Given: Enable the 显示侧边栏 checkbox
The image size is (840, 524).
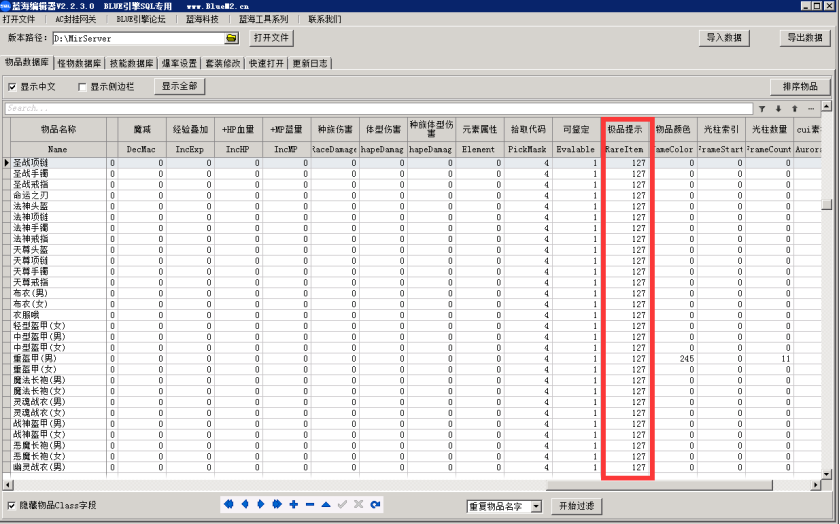Looking at the screenshot, I should [x=82, y=87].
